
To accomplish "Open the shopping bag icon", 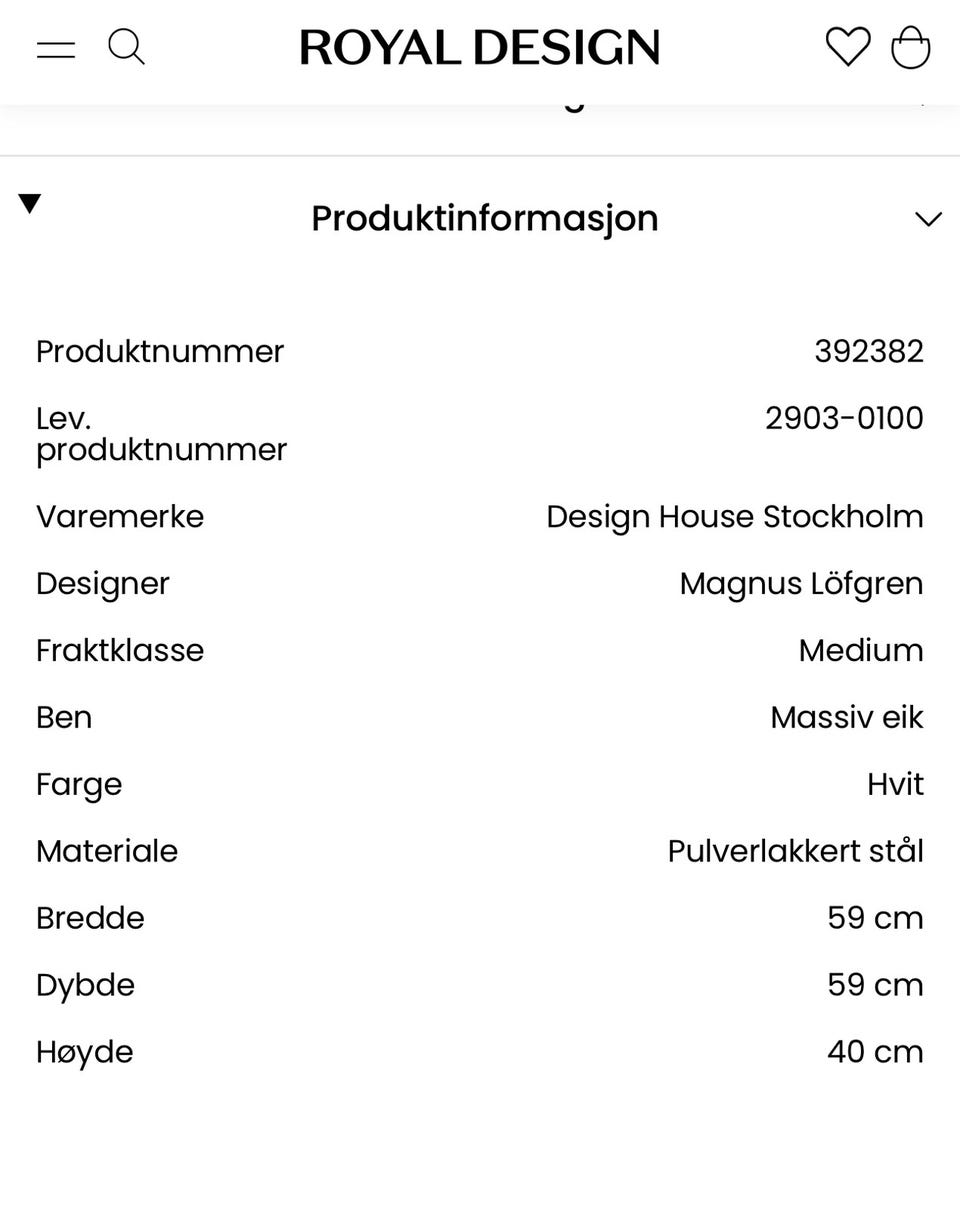I will [910, 47].
